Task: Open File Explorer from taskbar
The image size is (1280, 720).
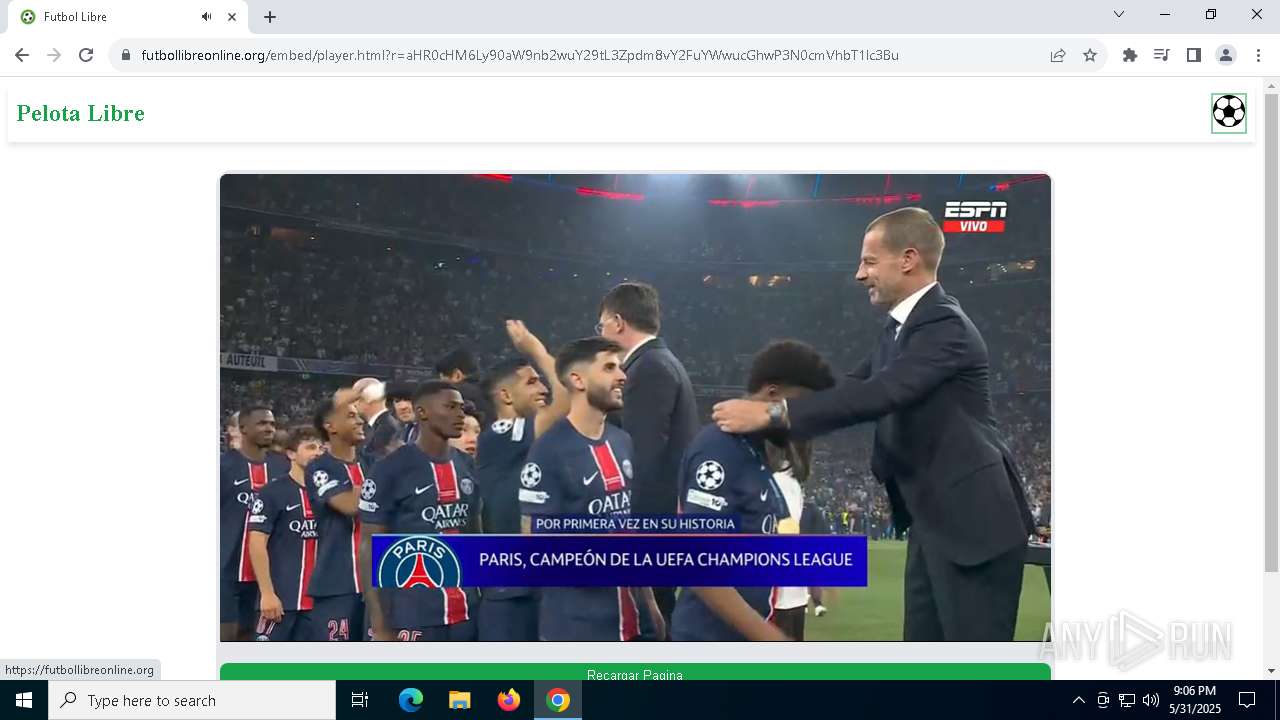Action: point(460,700)
